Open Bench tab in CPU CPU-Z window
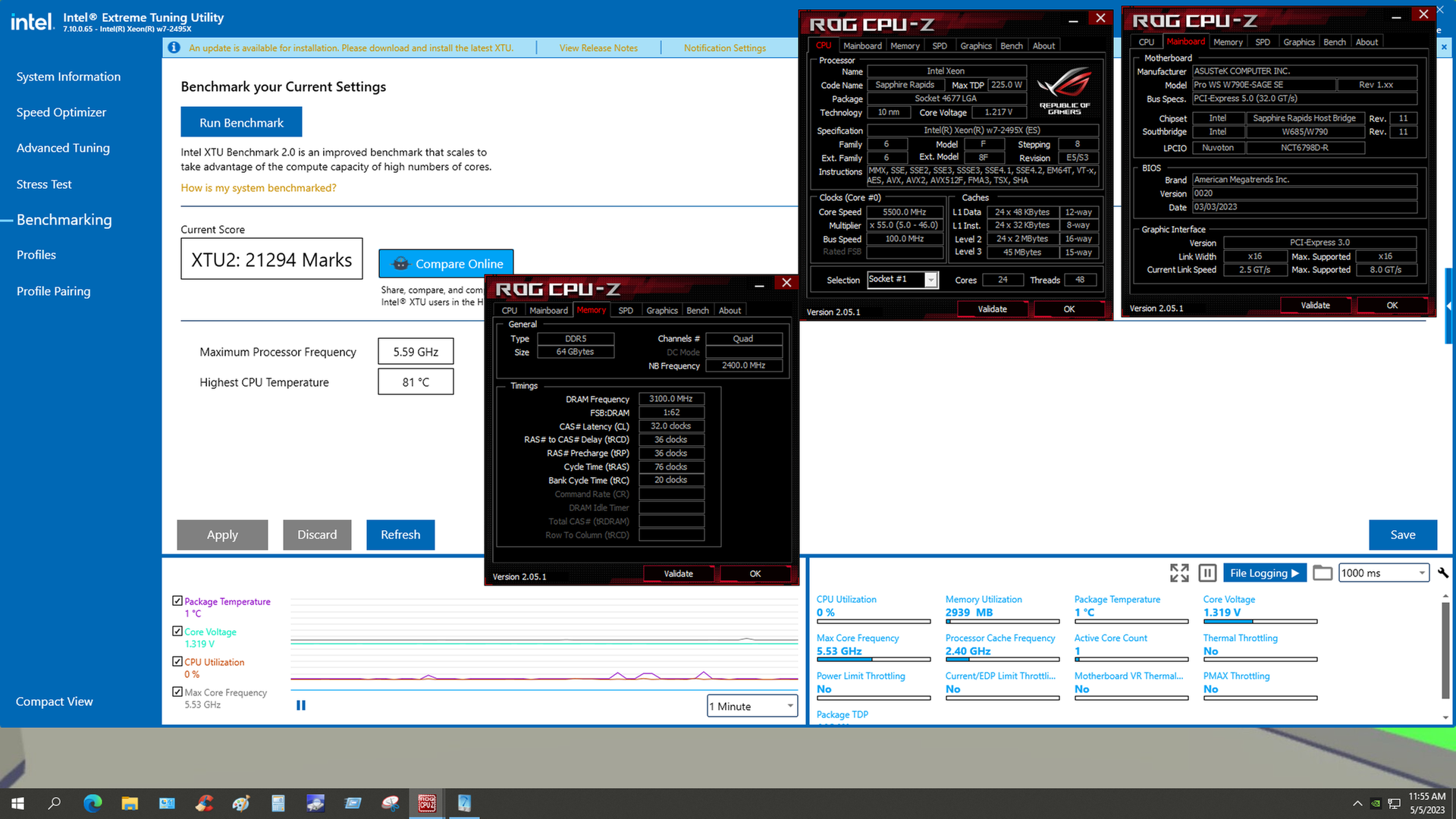 [1012, 45]
